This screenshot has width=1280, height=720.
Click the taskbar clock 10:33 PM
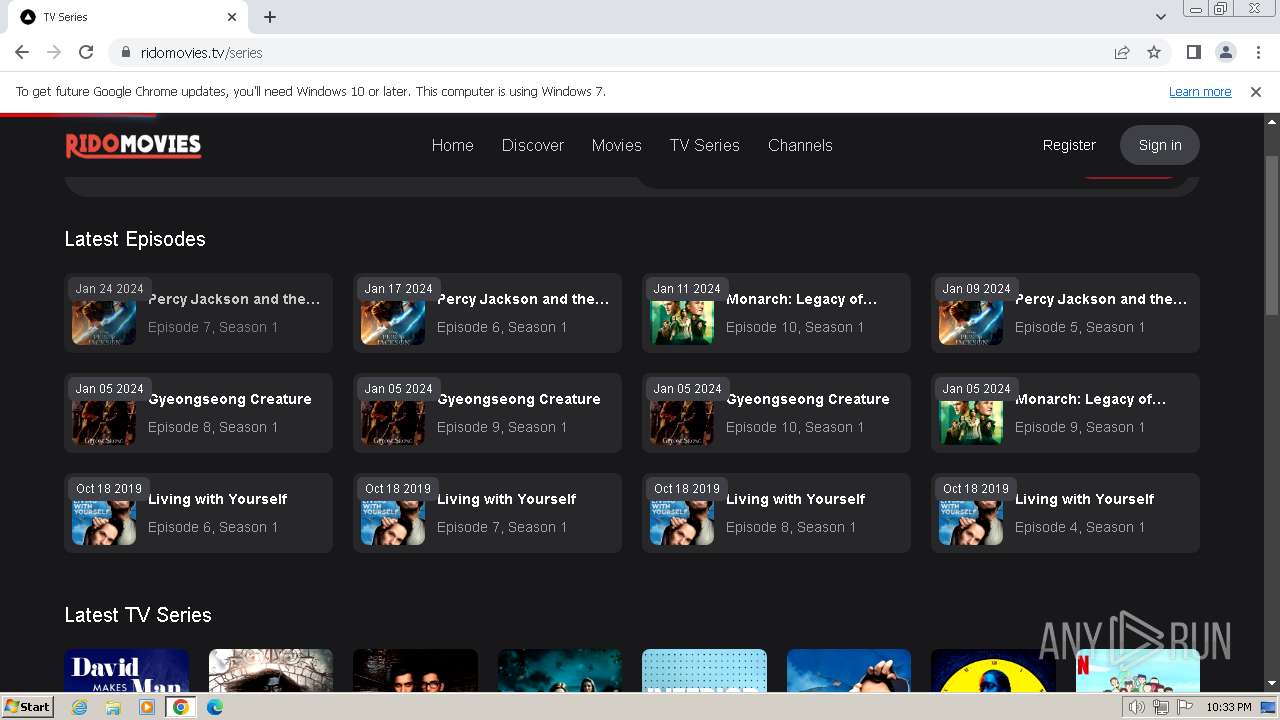1228,707
